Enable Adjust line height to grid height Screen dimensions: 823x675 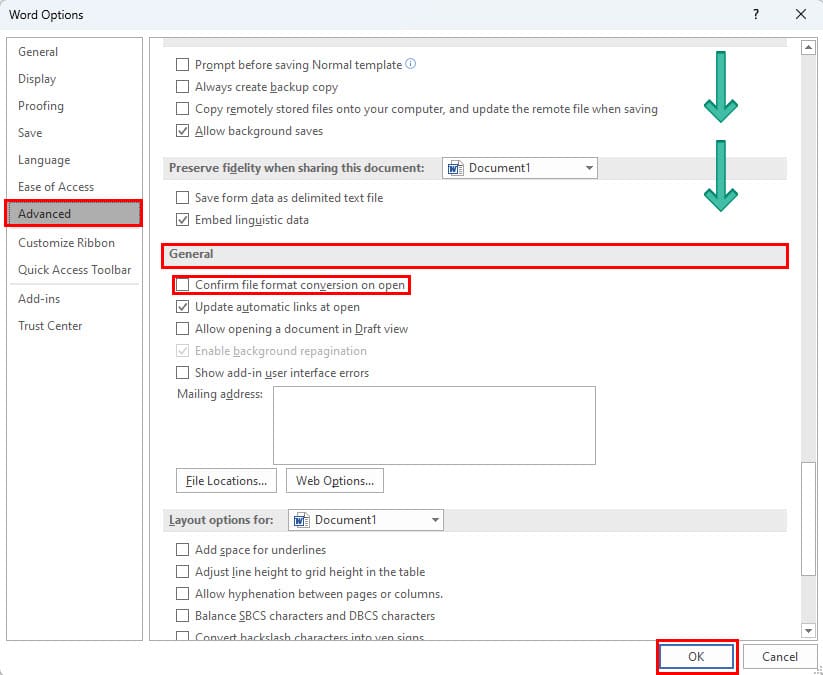(x=182, y=572)
